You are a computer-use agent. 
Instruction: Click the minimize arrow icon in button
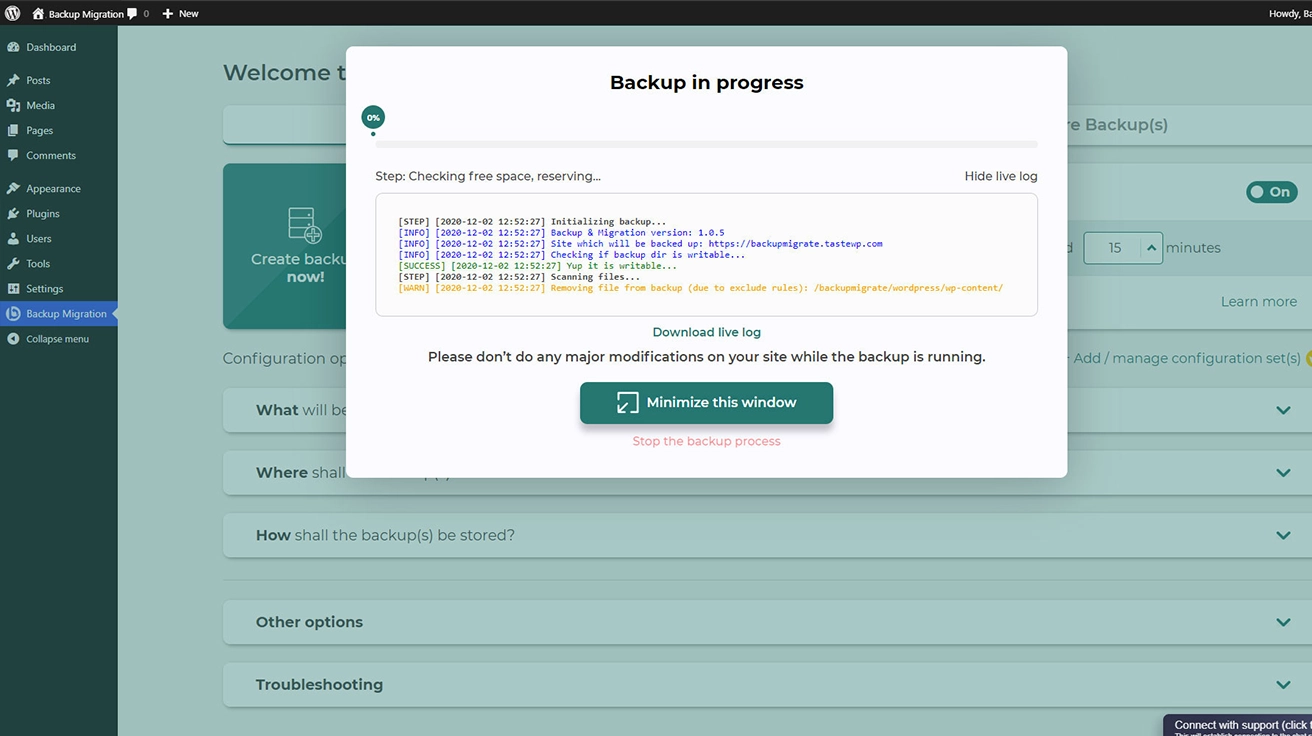[x=627, y=403]
